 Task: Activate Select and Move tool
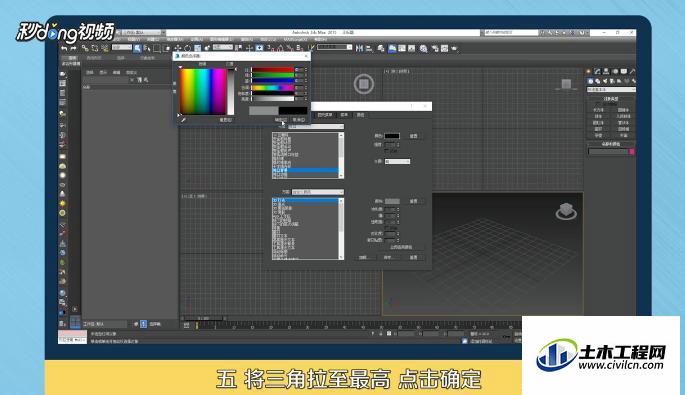[178, 48]
